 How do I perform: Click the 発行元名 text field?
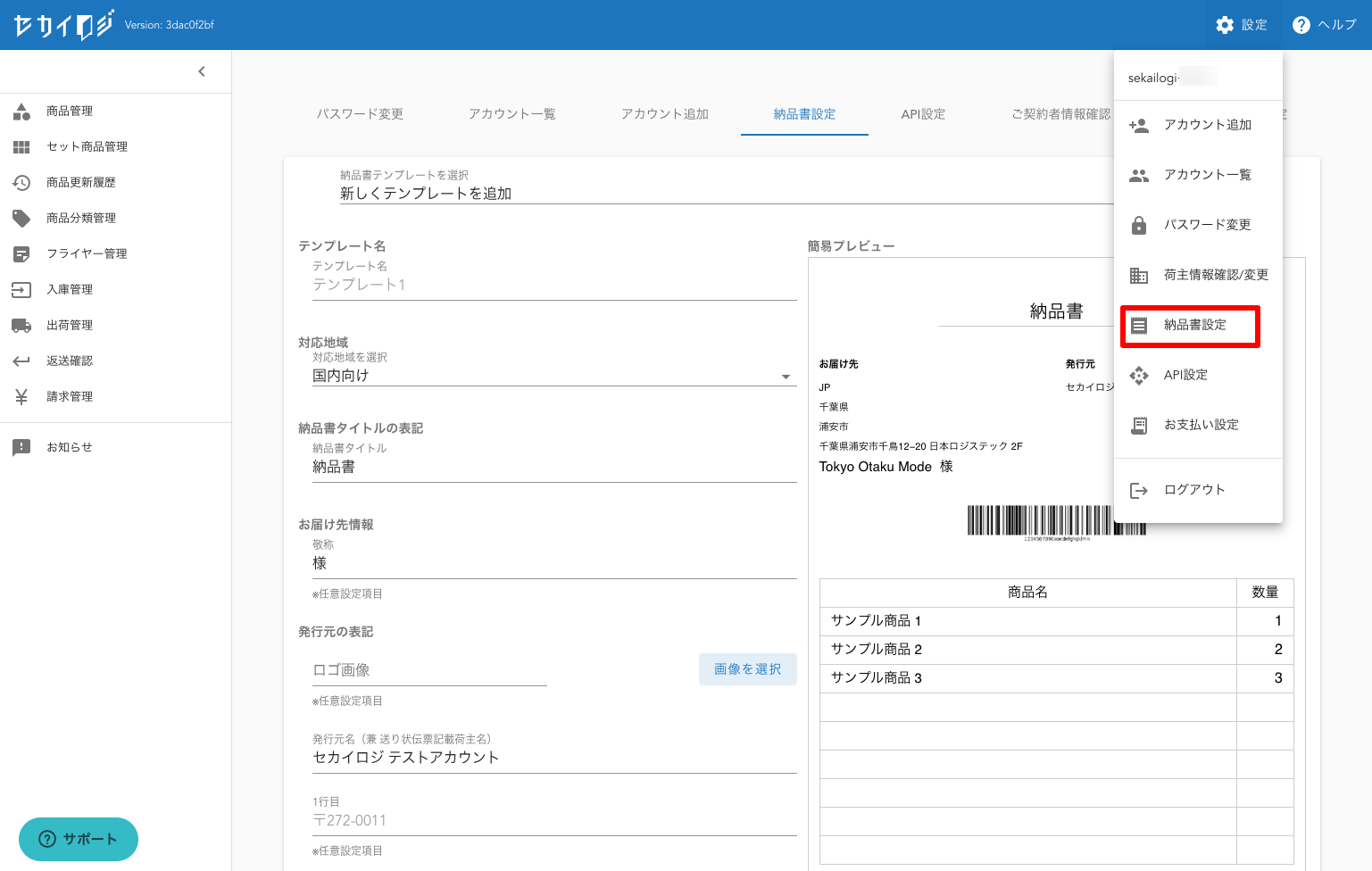point(553,758)
